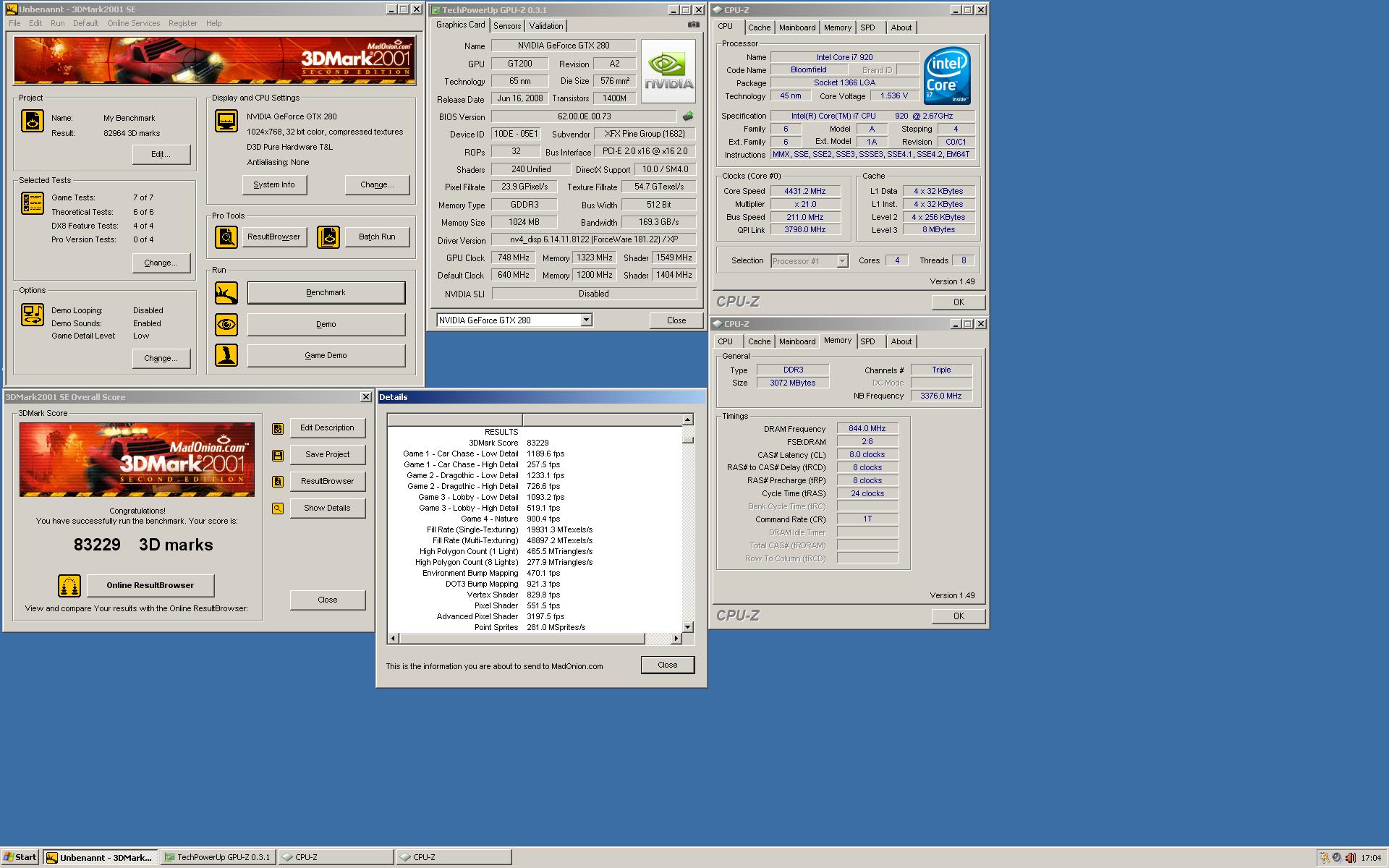This screenshot has width=1389, height=868.
Task: Click the Intel Core i7 logo in CPU-Z
Action: [x=947, y=76]
